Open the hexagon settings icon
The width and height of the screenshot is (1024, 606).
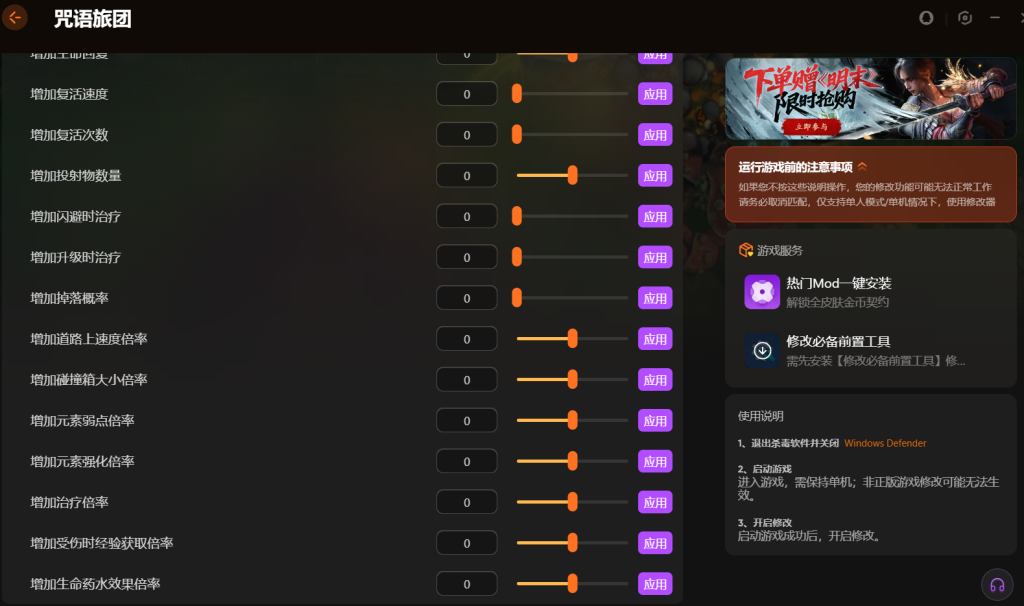coord(965,18)
